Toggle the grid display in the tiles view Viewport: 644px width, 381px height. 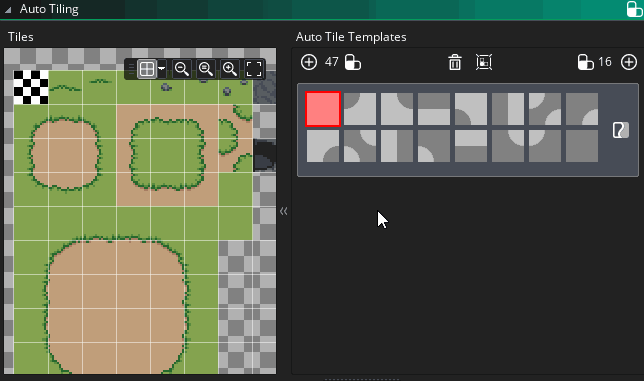coord(147,69)
